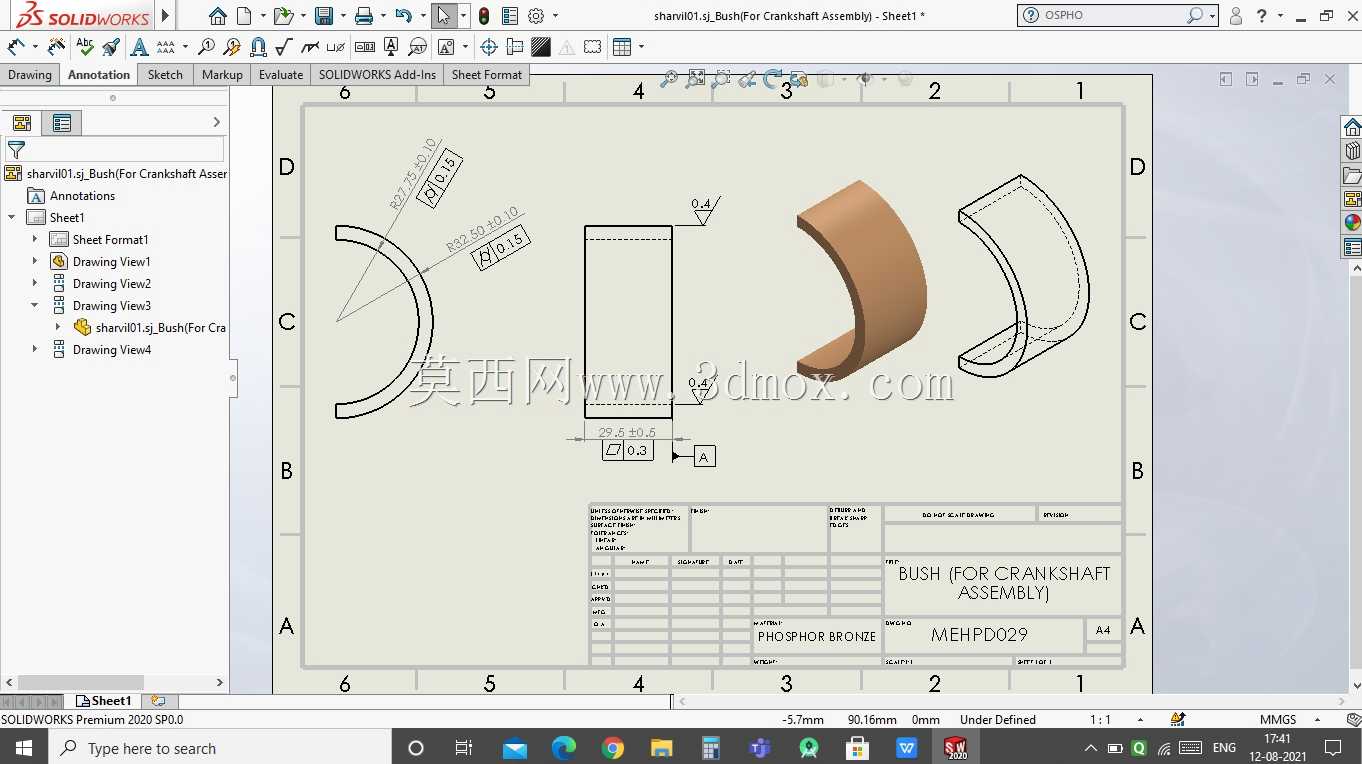This screenshot has width=1362, height=764.
Task: Add a Datum Feature symbol
Action: point(391,46)
